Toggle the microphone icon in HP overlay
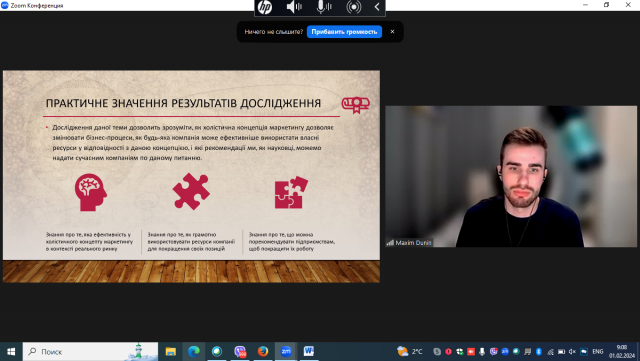The height and width of the screenshot is (361, 640). (324, 7)
